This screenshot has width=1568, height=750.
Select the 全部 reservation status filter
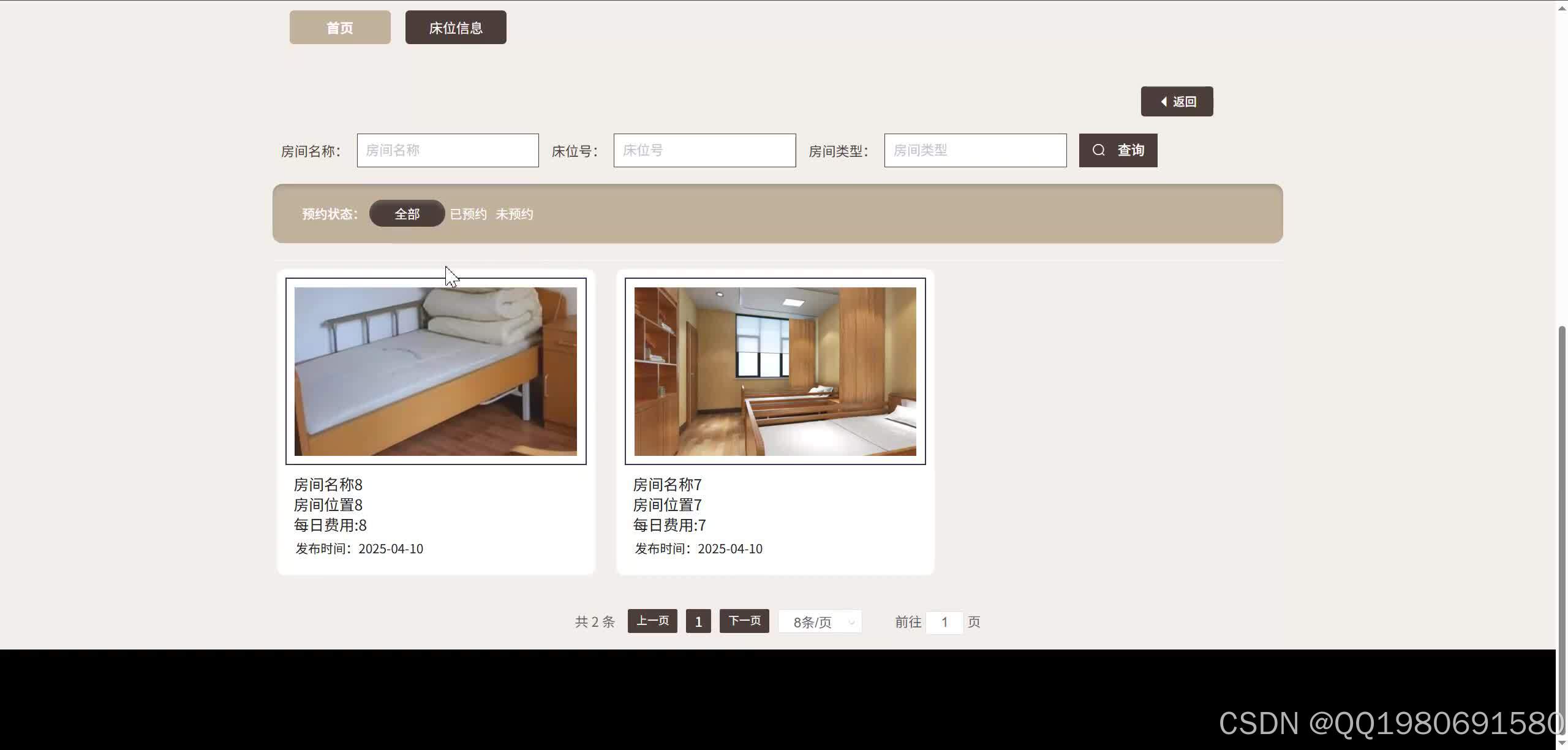(406, 213)
